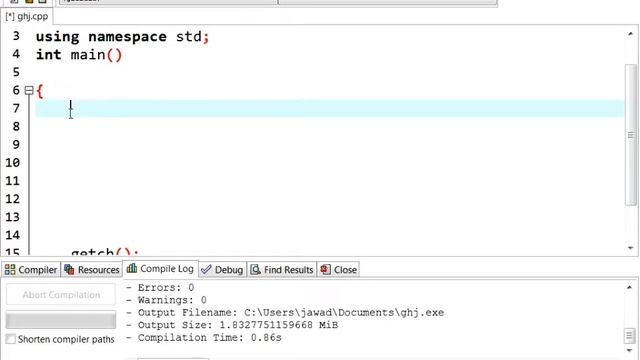
Task: Close the bottom panel via Close tab
Action: click(338, 270)
